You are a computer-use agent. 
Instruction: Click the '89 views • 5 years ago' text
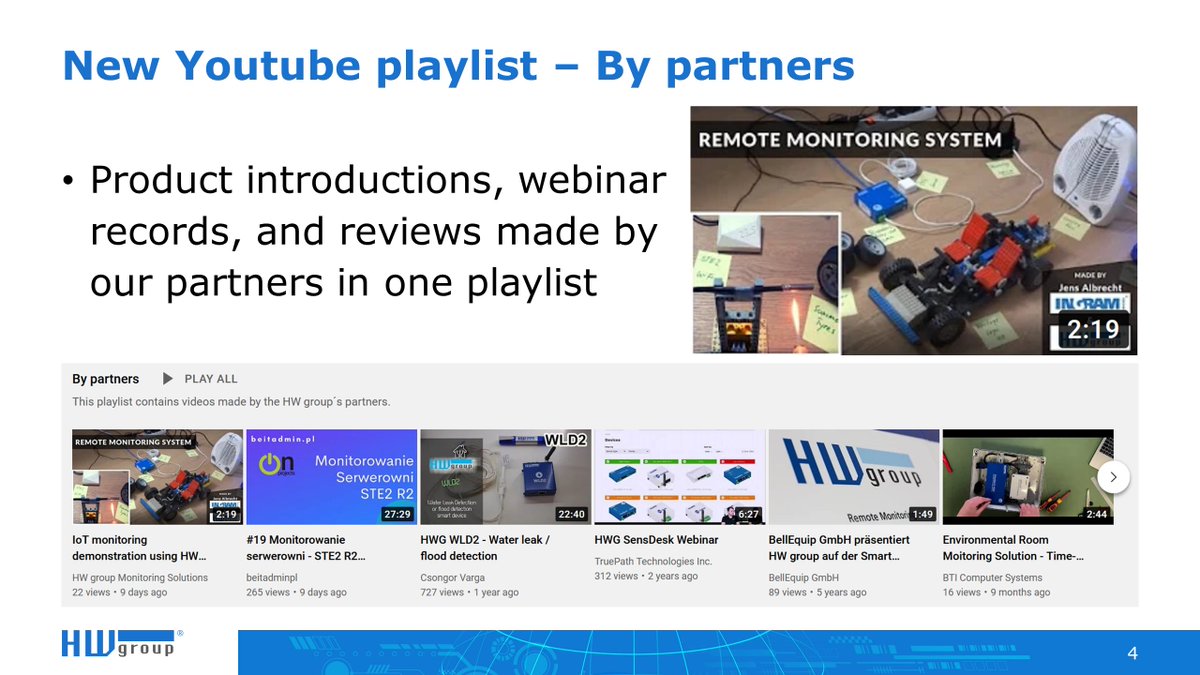[x=817, y=592]
